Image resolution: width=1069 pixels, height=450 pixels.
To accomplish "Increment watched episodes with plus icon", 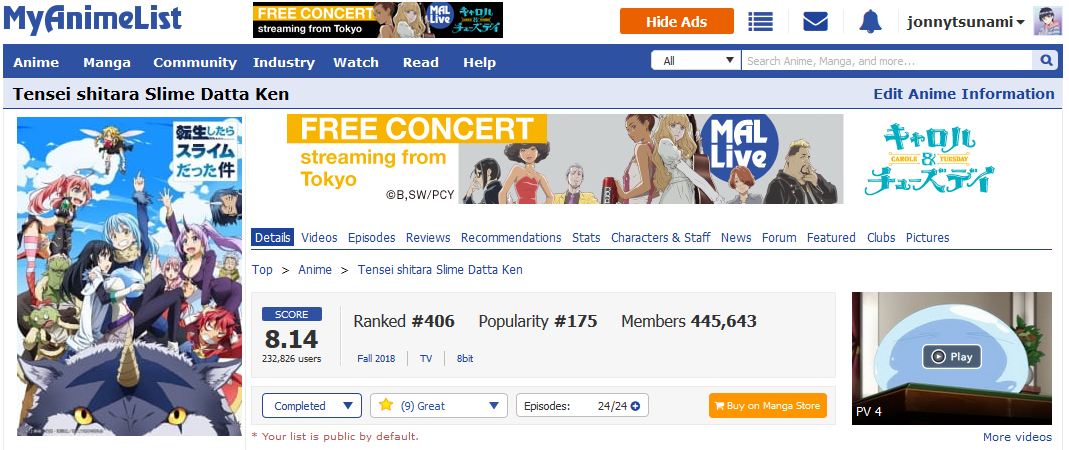I will (x=635, y=406).
